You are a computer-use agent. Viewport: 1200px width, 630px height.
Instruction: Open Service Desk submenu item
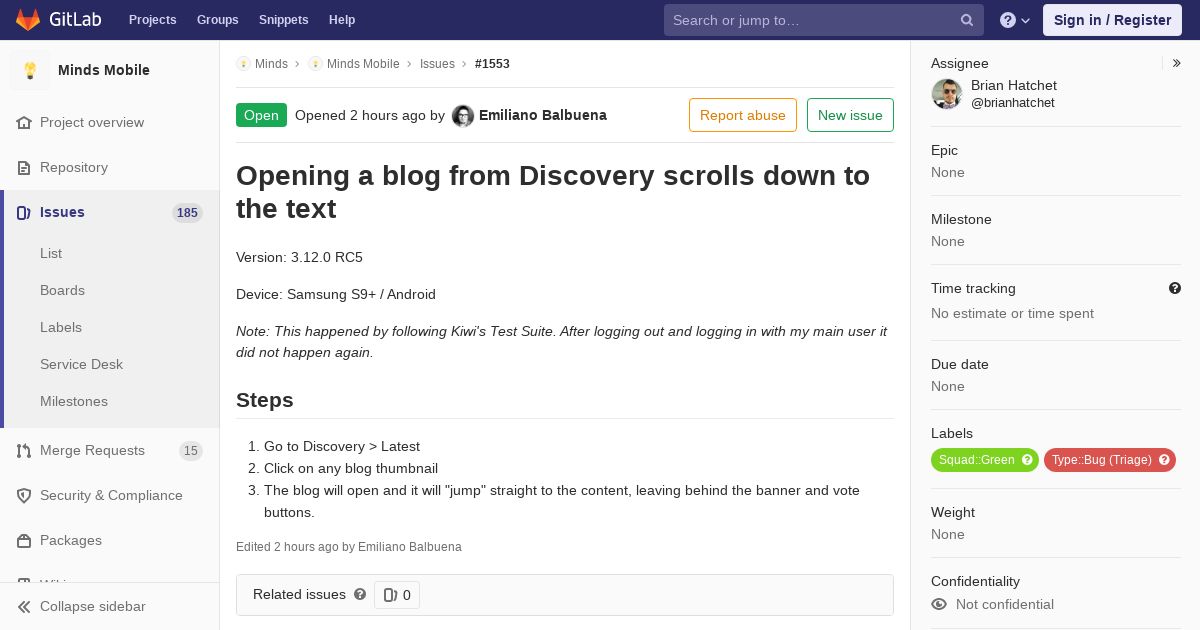tap(81, 364)
